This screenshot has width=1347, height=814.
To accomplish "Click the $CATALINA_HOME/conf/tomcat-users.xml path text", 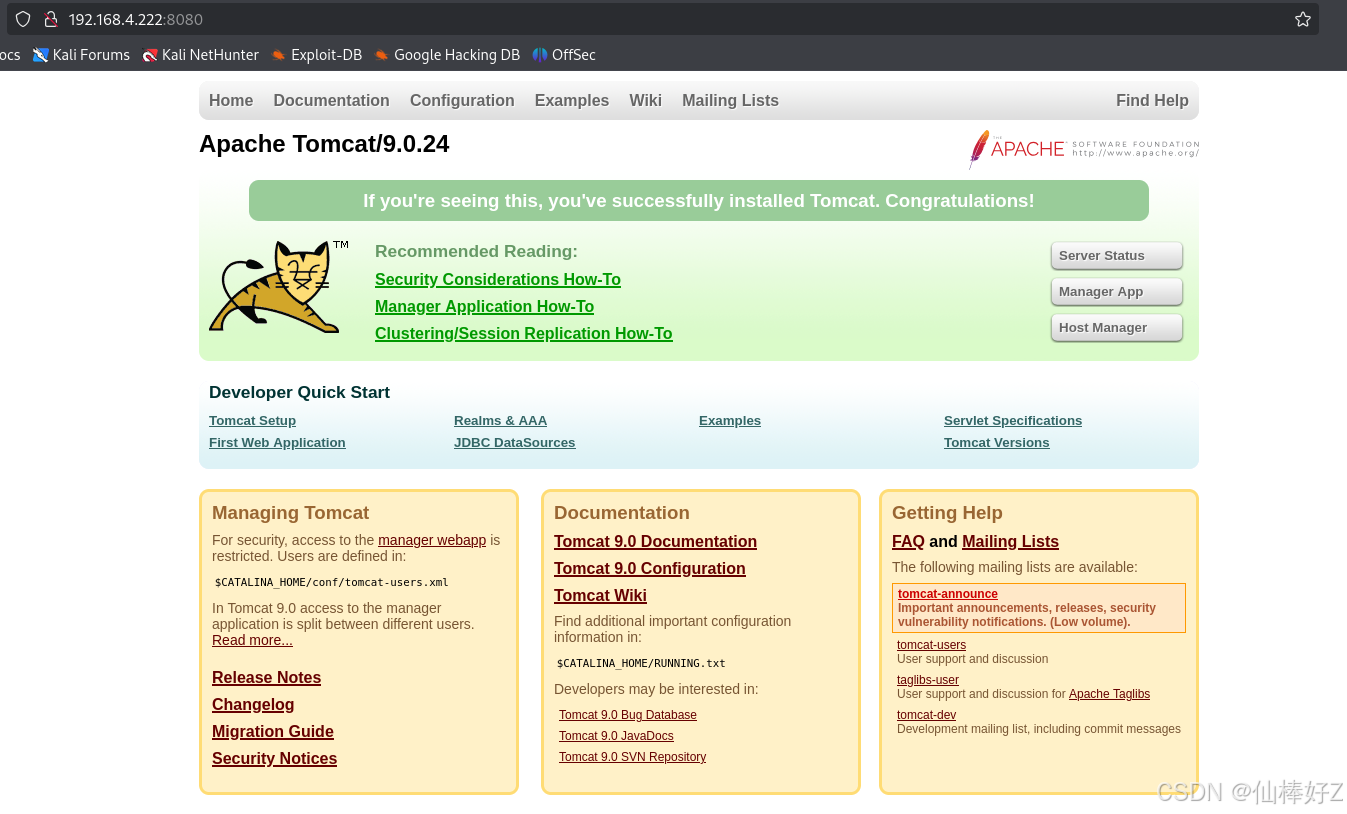I will tap(331, 582).
